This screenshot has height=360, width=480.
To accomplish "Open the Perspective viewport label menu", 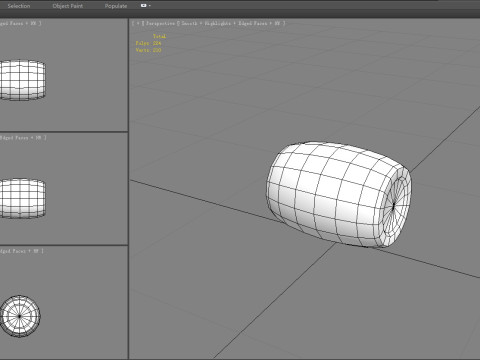I will (160, 23).
